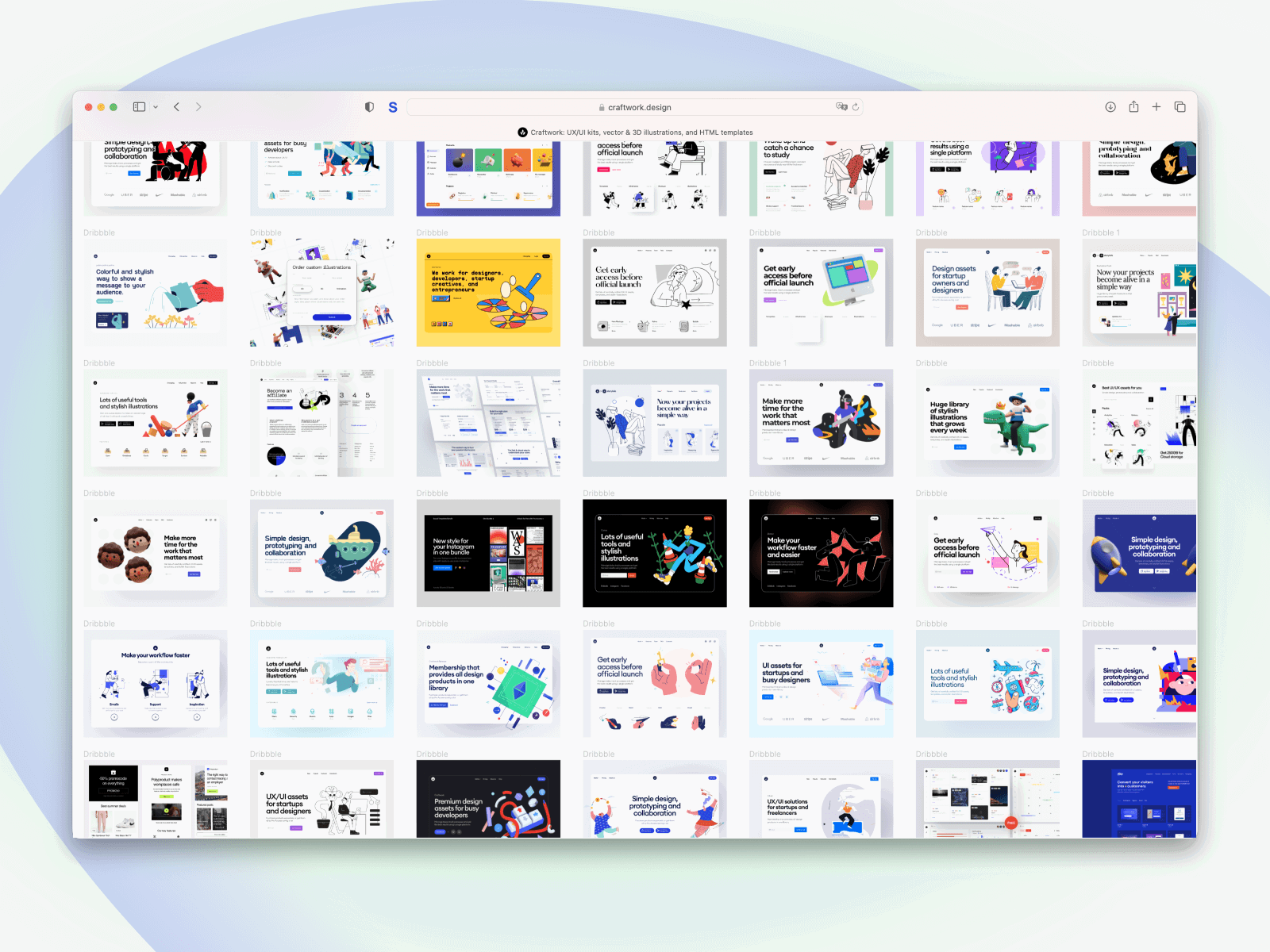The height and width of the screenshot is (952, 1270).
Task: Open the 'Make your workflow faster' white thumbnail
Action: [x=156, y=684]
